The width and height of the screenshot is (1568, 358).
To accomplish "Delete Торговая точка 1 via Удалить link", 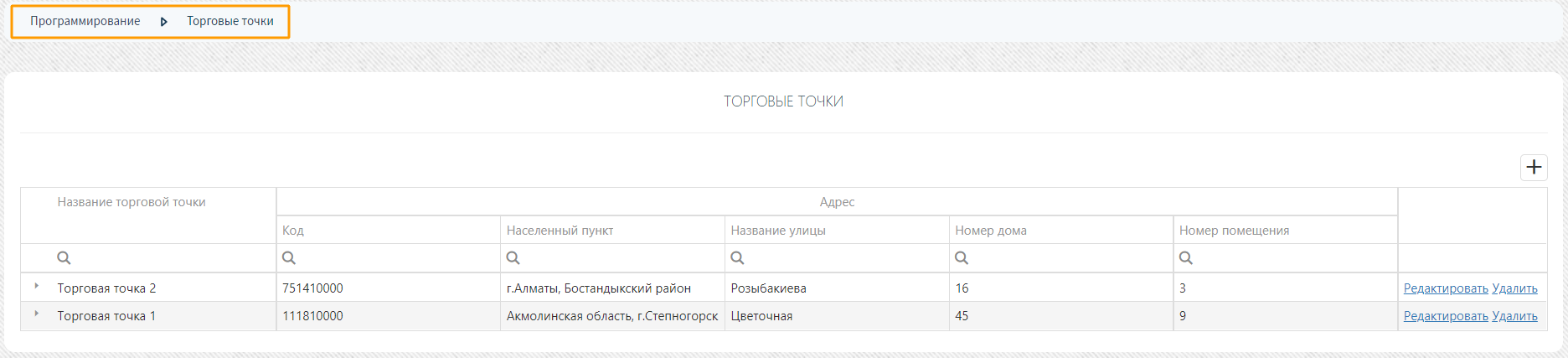I will [x=1514, y=316].
